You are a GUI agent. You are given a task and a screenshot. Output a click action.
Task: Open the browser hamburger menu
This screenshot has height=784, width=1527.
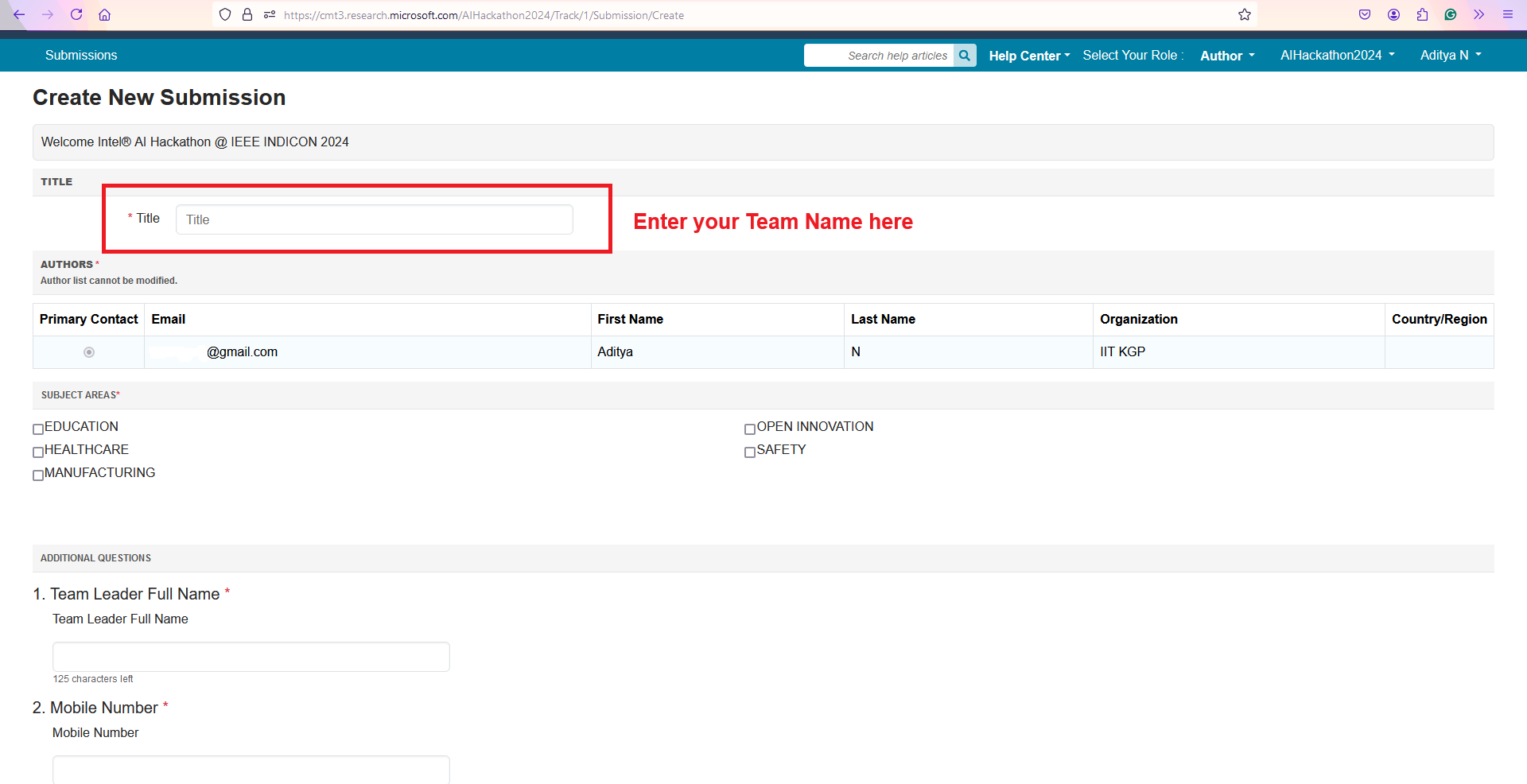coord(1507,14)
